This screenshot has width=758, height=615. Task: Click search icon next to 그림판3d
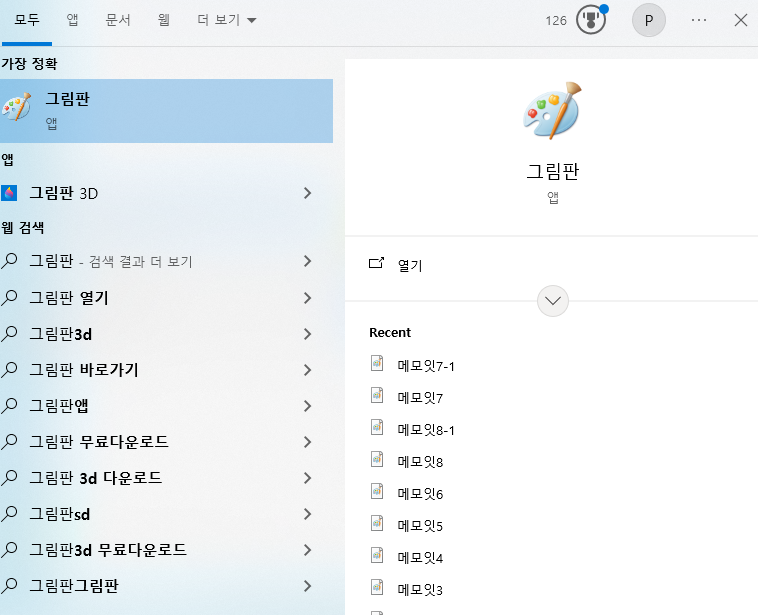[x=9, y=334]
